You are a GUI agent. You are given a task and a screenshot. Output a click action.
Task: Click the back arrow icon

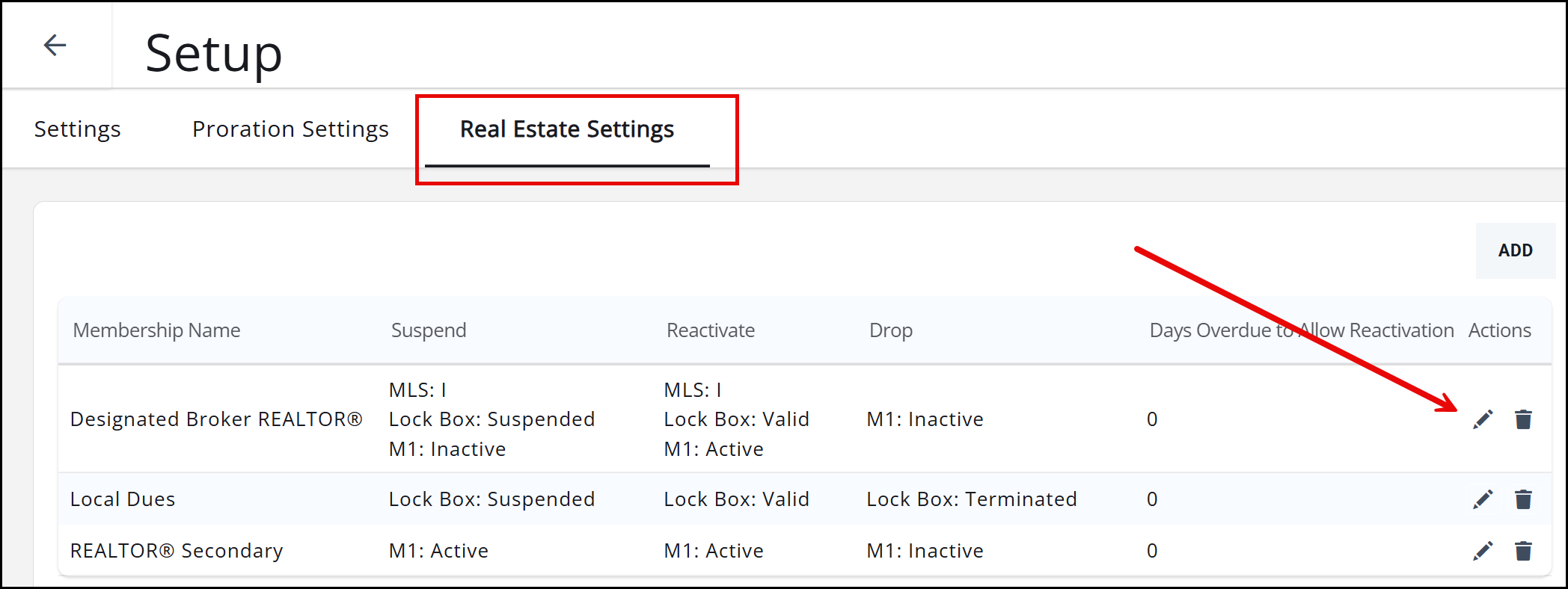pos(55,46)
